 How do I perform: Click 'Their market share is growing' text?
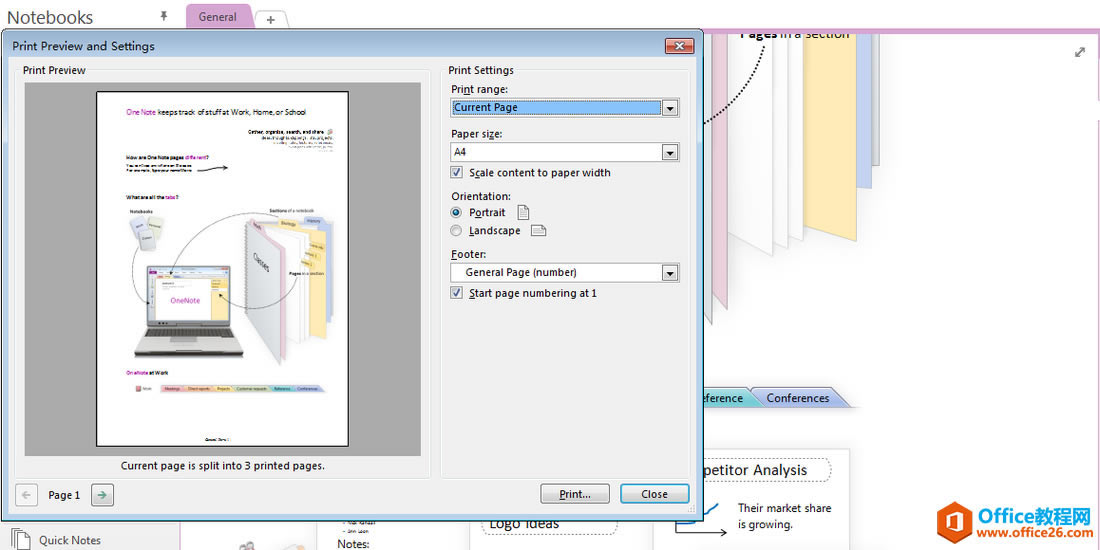point(784,516)
